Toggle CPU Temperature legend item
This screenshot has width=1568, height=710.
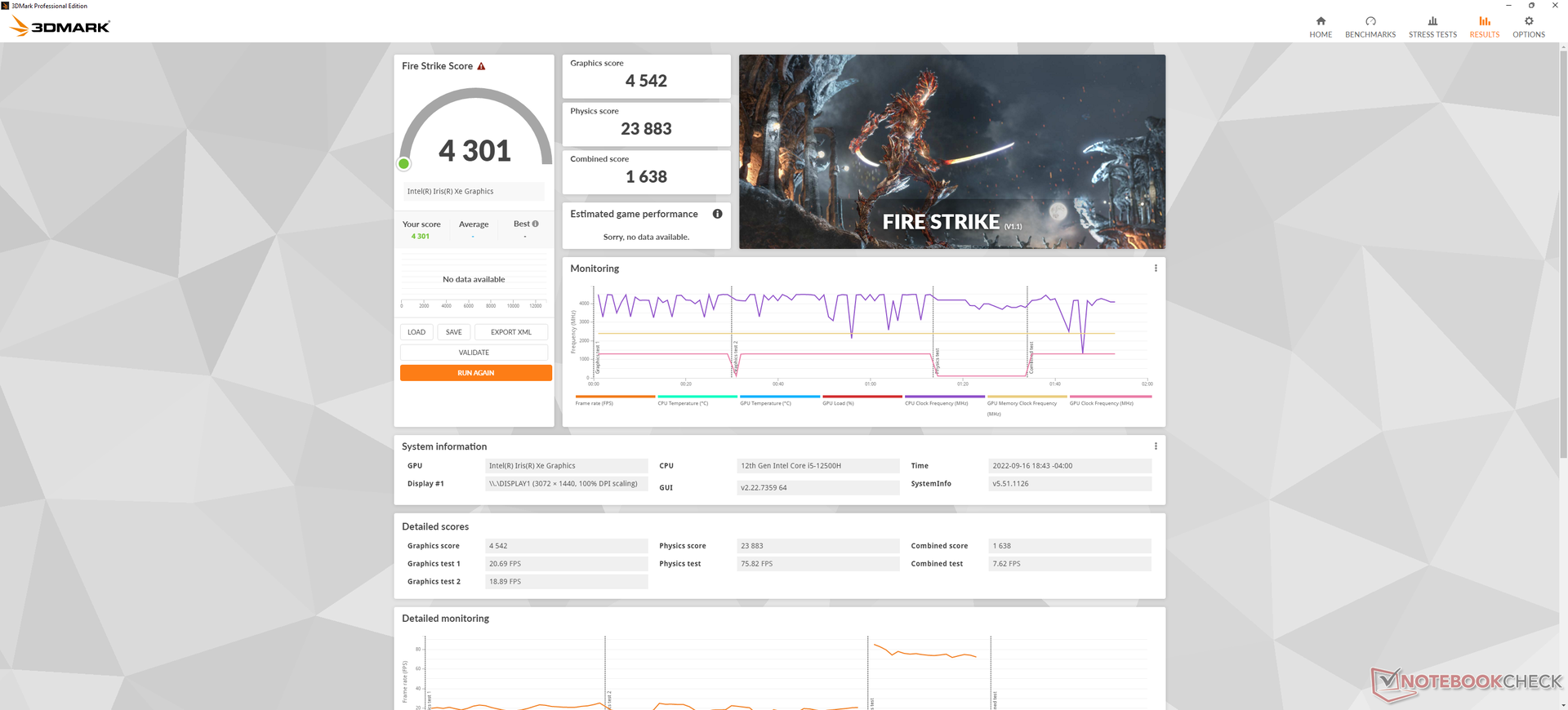(697, 400)
